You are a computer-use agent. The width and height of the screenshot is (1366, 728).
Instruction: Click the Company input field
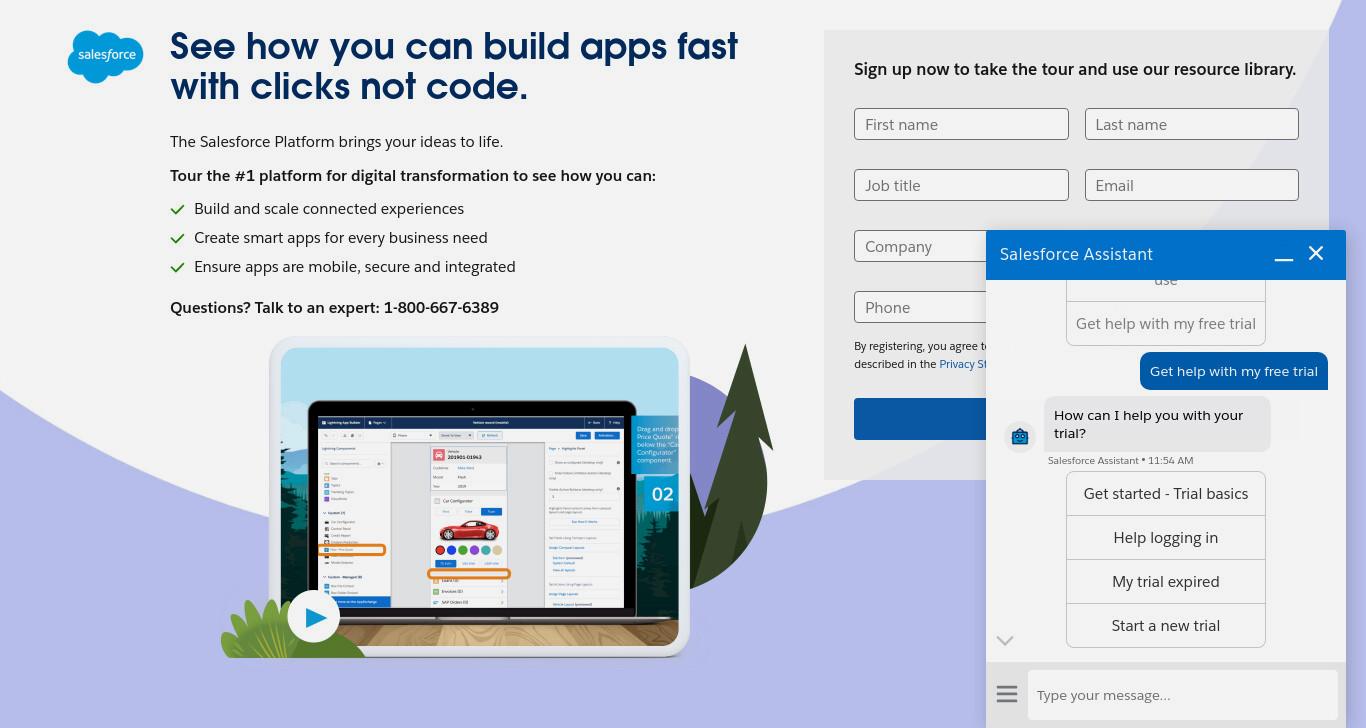click(x=920, y=246)
